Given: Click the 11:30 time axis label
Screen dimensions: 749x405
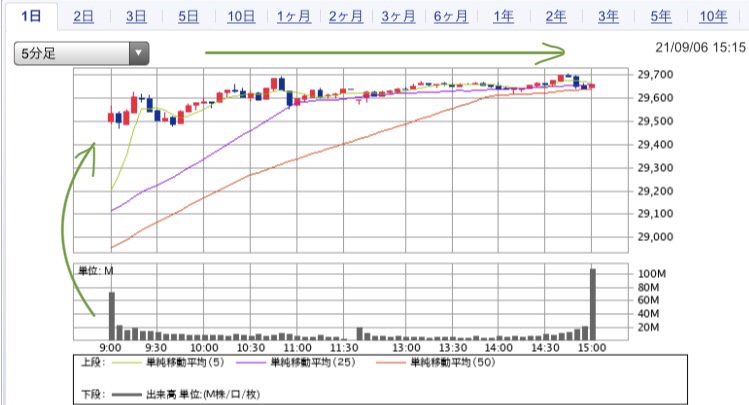Looking at the screenshot, I should [x=344, y=348].
